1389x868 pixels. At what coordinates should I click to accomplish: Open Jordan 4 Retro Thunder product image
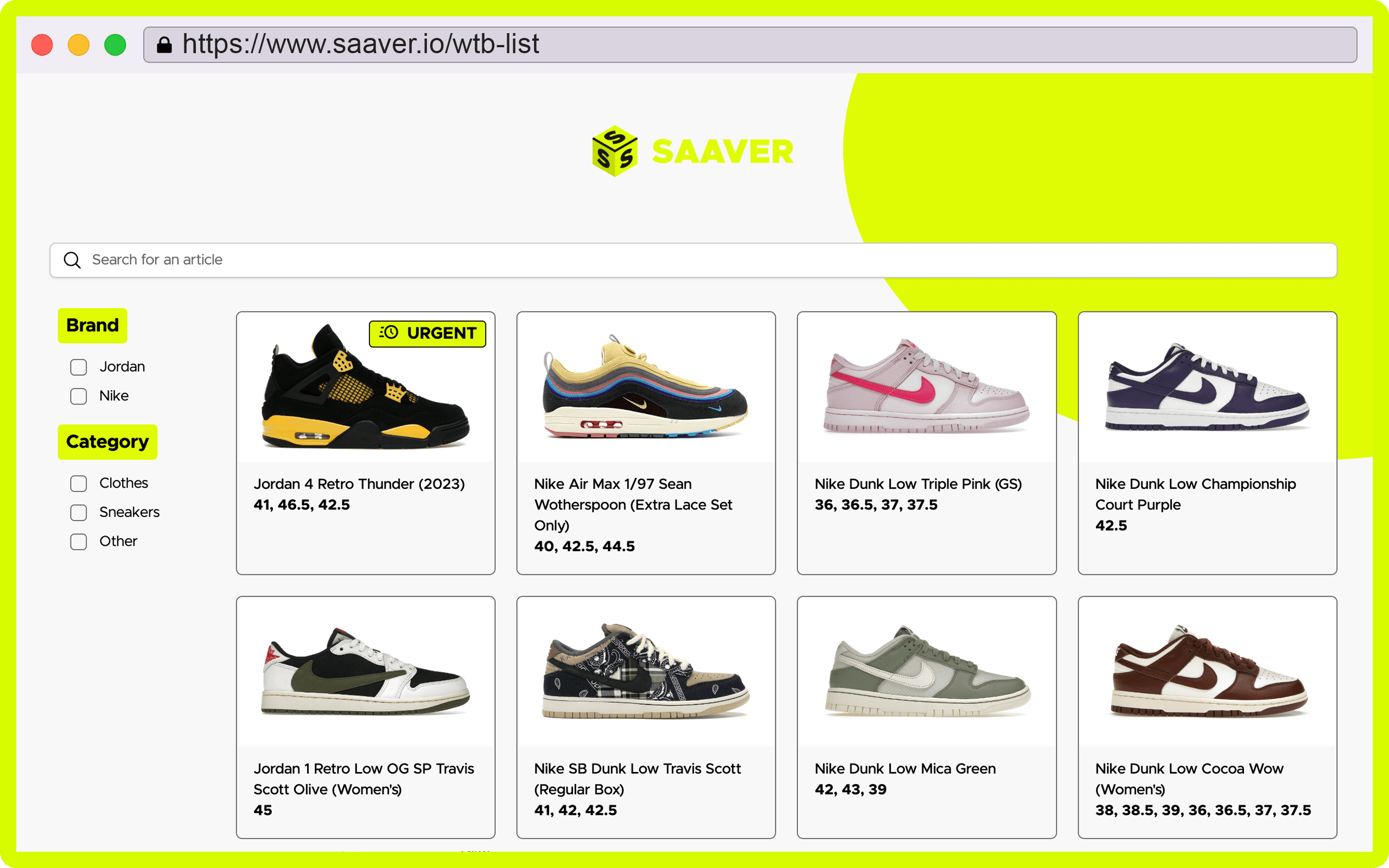(366, 387)
